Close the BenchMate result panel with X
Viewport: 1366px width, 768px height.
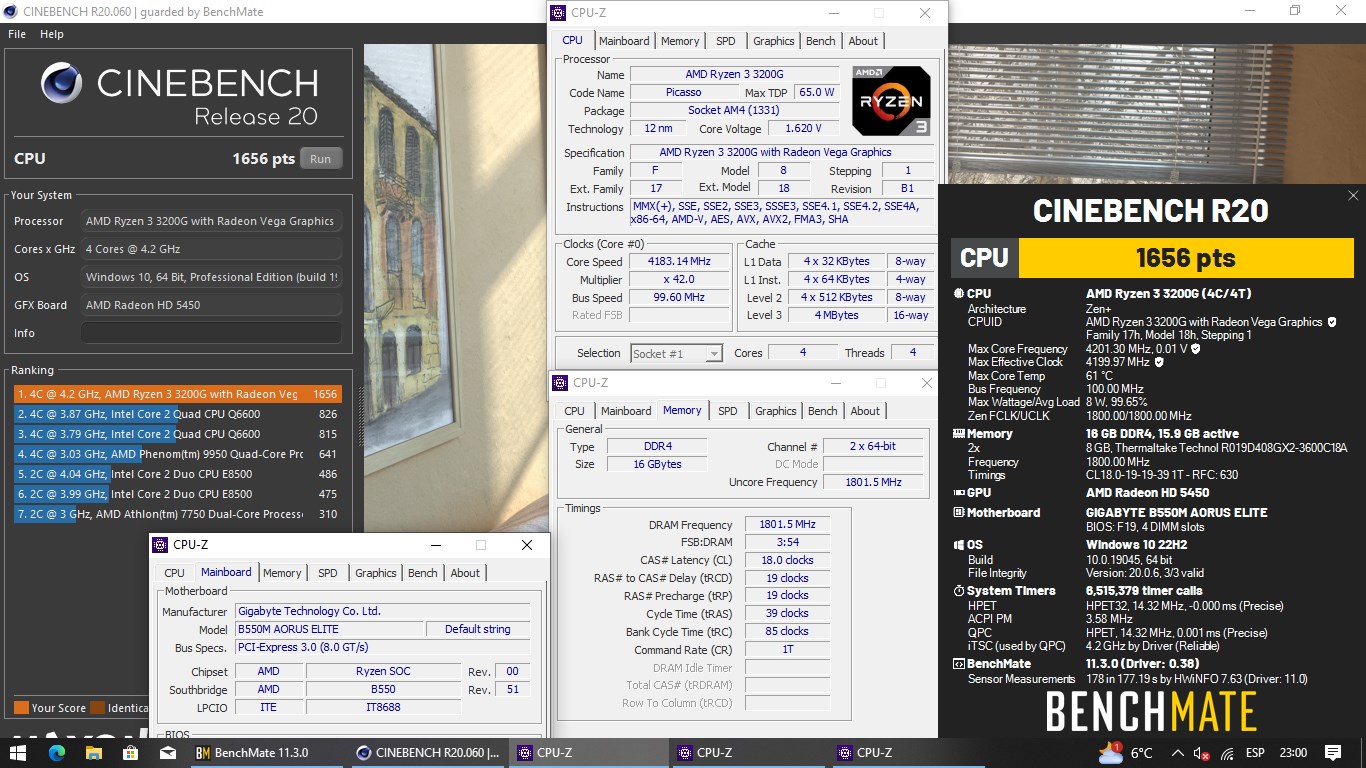[x=1353, y=196]
